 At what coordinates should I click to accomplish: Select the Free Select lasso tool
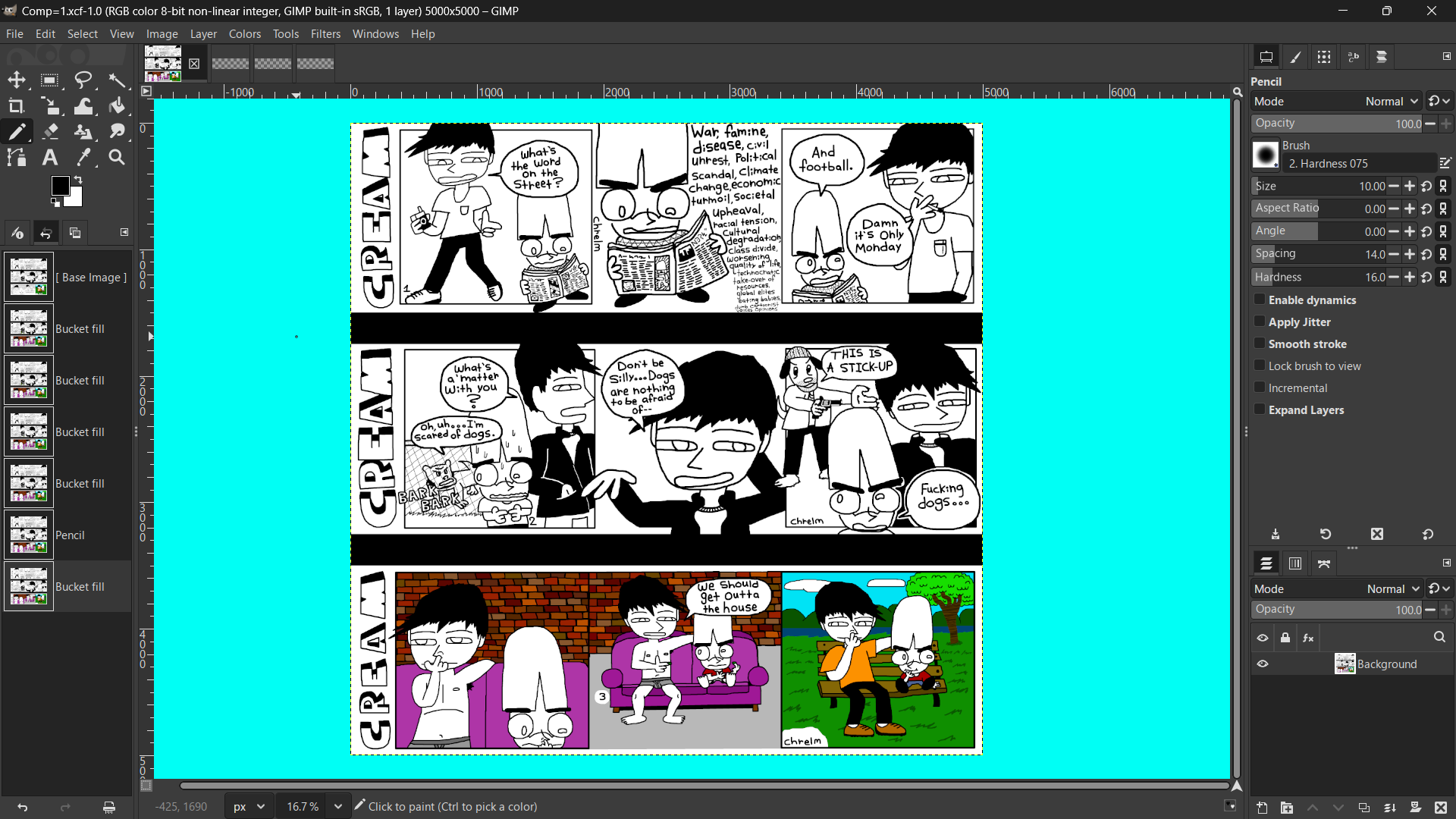pos(83,80)
